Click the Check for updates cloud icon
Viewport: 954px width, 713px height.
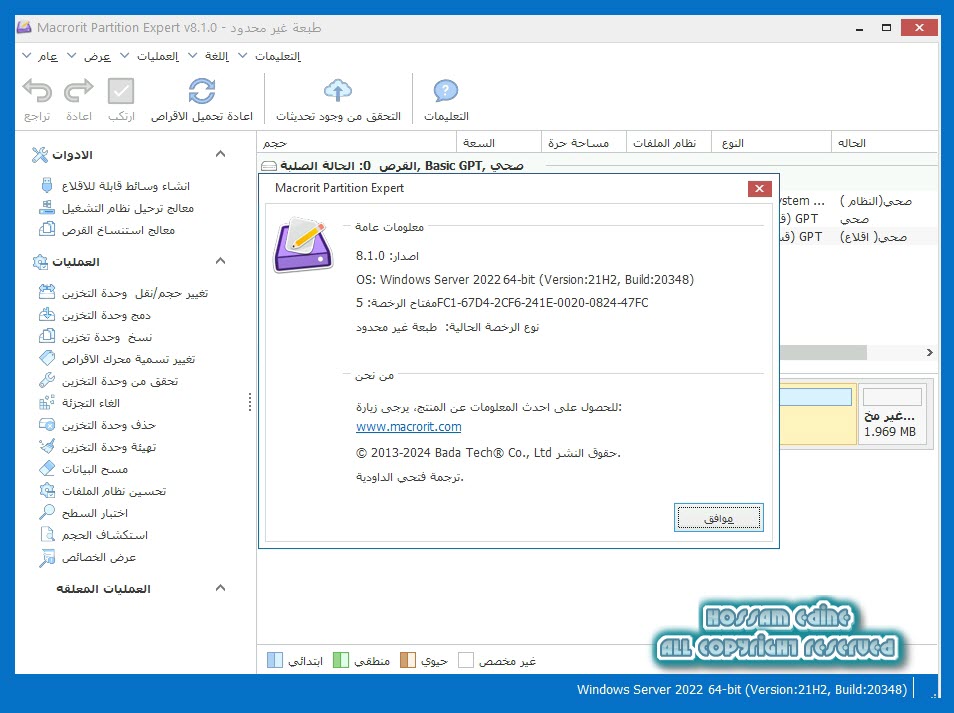coord(338,91)
